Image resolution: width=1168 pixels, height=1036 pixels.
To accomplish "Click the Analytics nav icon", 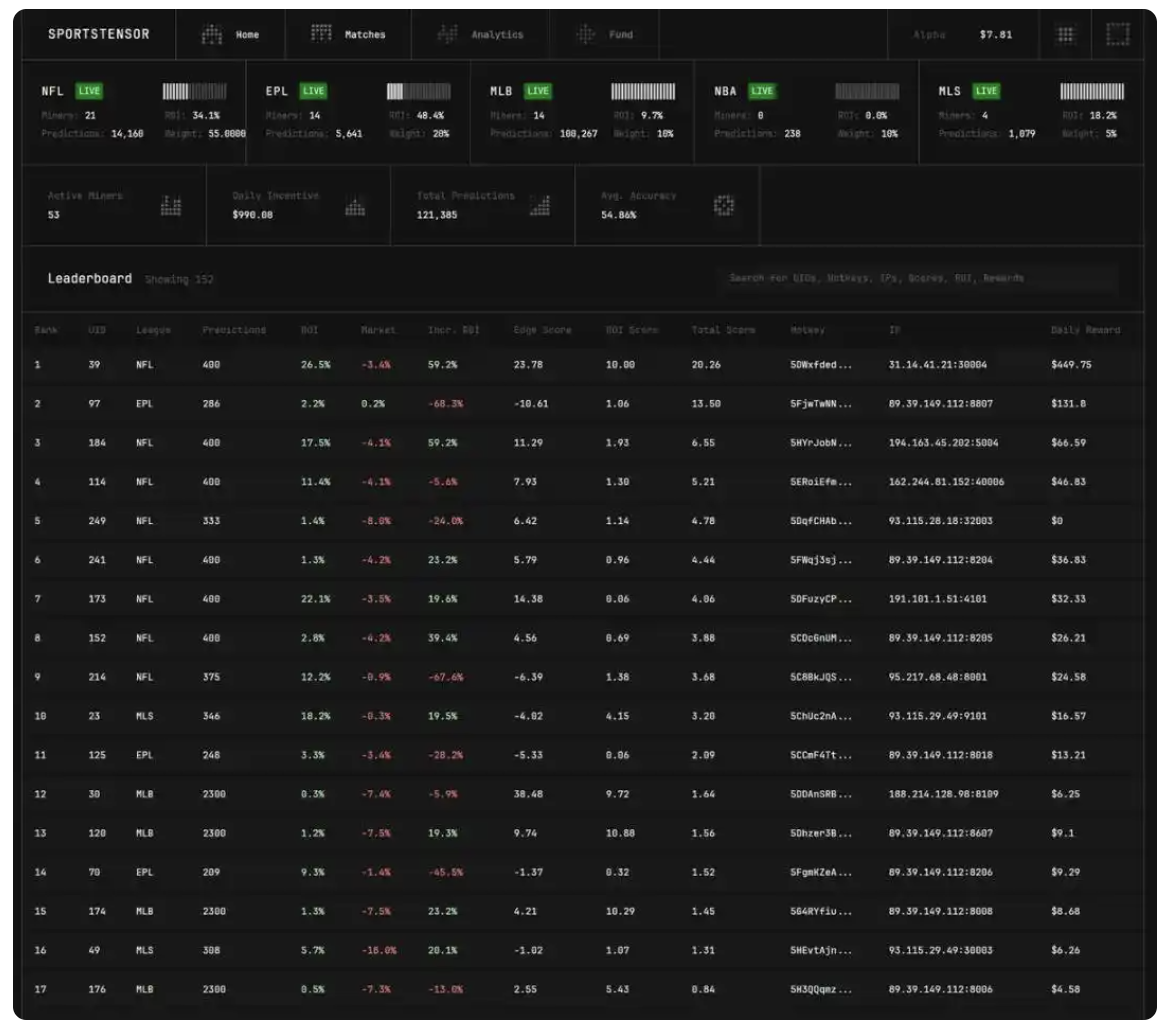I will tap(447, 34).
